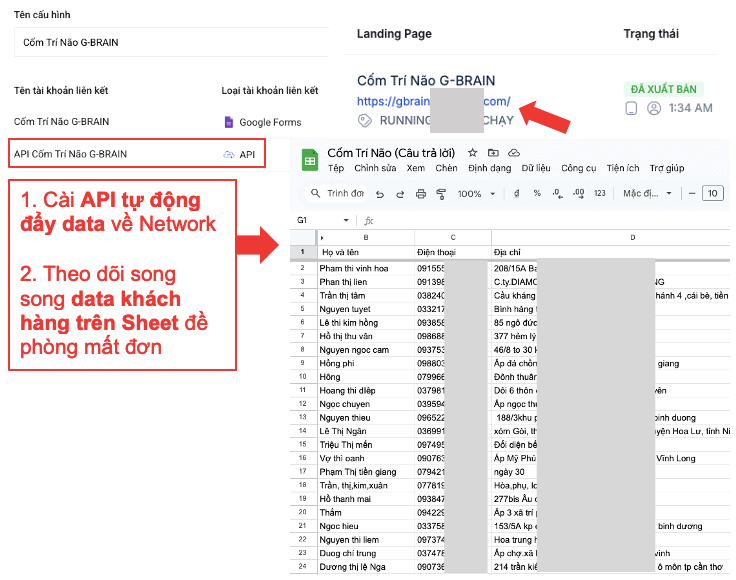The height and width of the screenshot is (580, 736).
Task: Click the fx formula icon
Action: click(x=369, y=221)
